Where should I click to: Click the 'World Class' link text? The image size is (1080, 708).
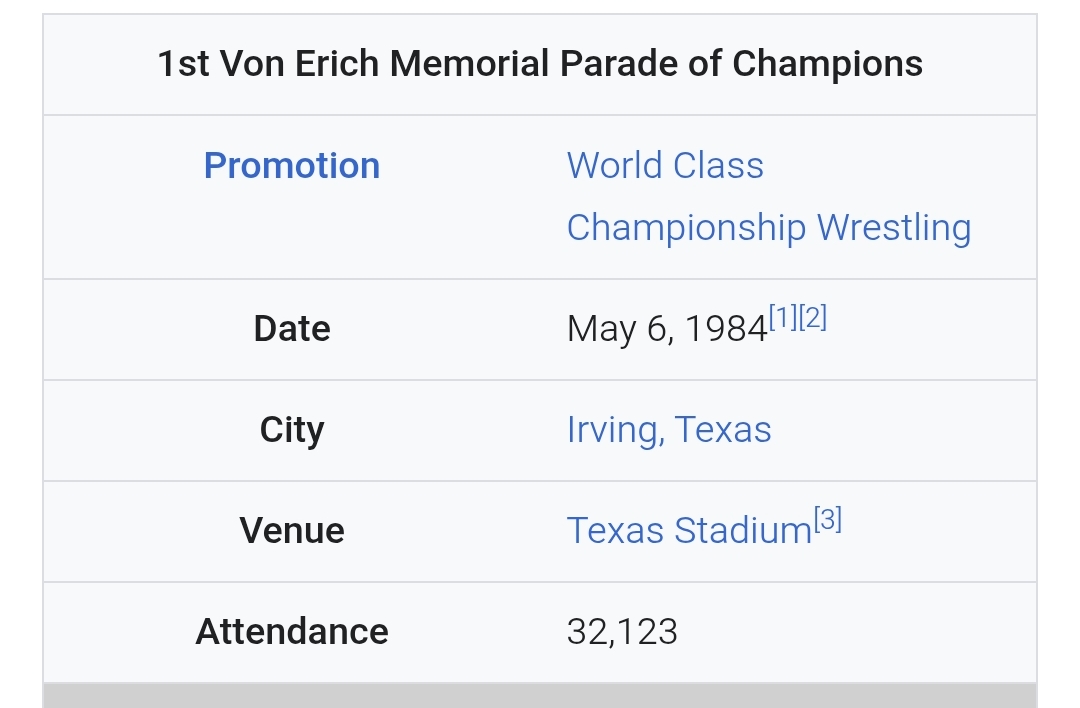coord(665,166)
